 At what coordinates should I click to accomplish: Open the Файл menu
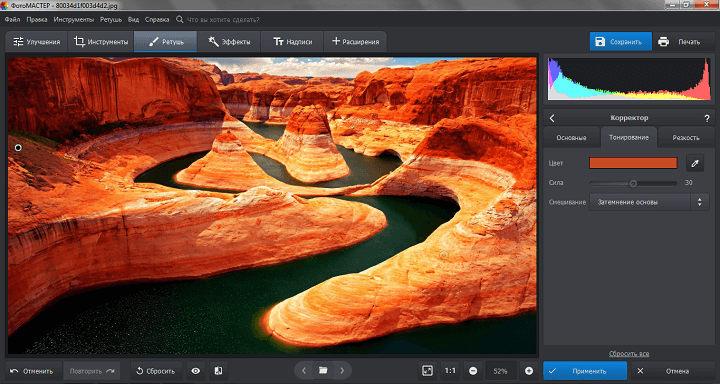12,20
